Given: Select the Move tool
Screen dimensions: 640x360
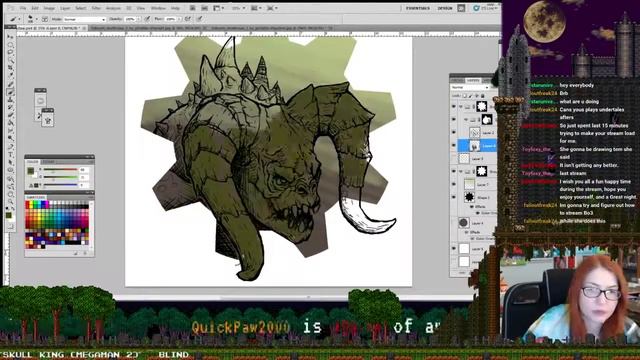Looking at the screenshot, I should pyautogui.click(x=10, y=37).
